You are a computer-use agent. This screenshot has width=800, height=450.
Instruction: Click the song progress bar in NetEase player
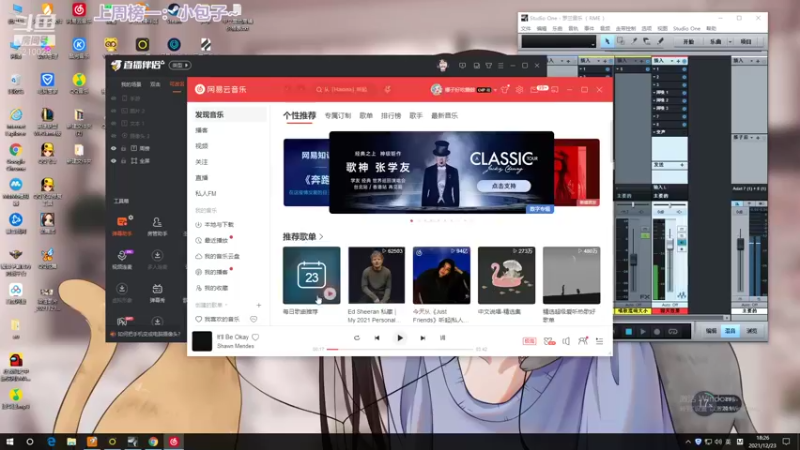(400, 349)
